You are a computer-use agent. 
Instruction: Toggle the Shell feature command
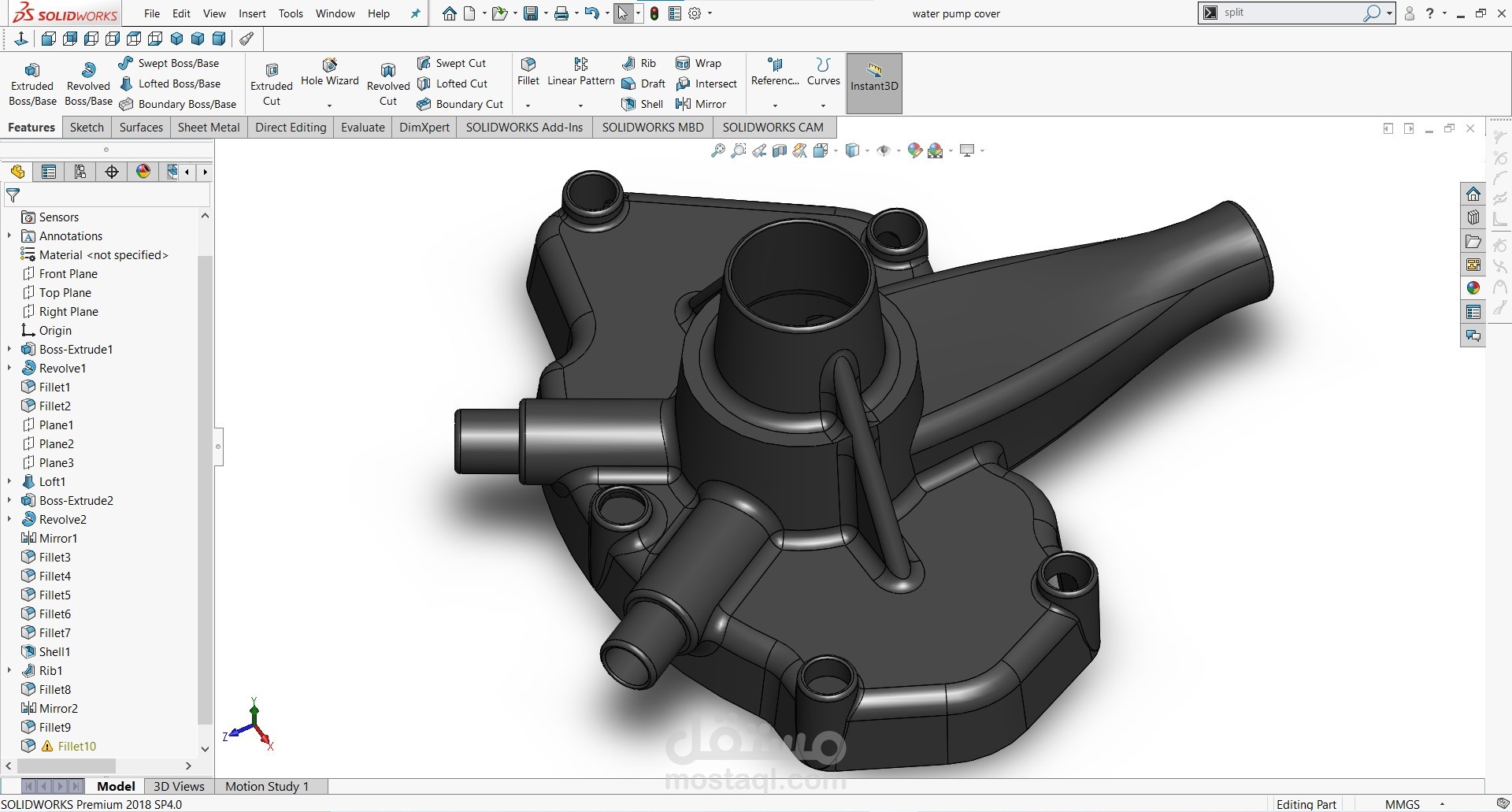click(x=641, y=103)
